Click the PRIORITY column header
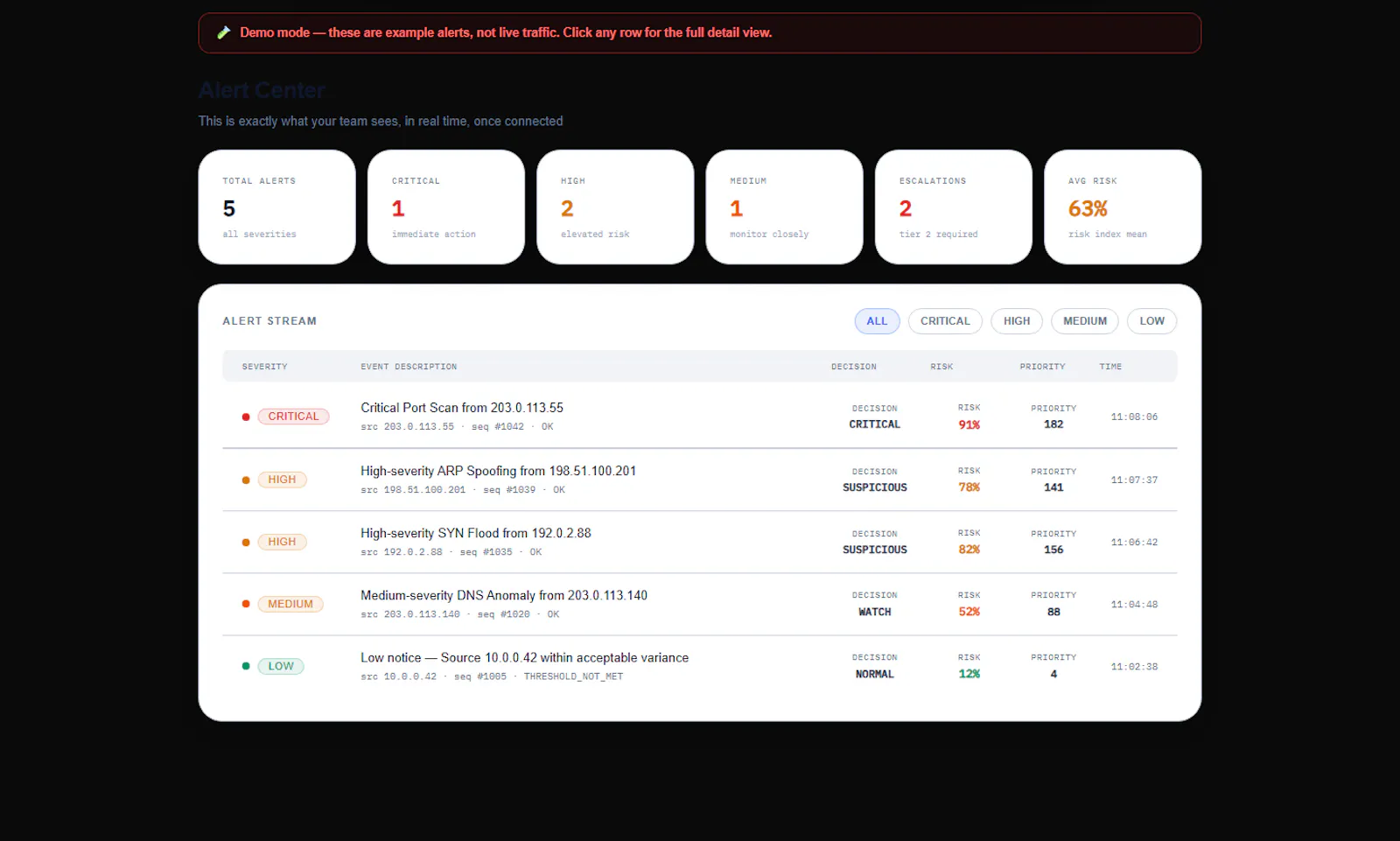This screenshot has width=1400, height=841. (x=1042, y=367)
